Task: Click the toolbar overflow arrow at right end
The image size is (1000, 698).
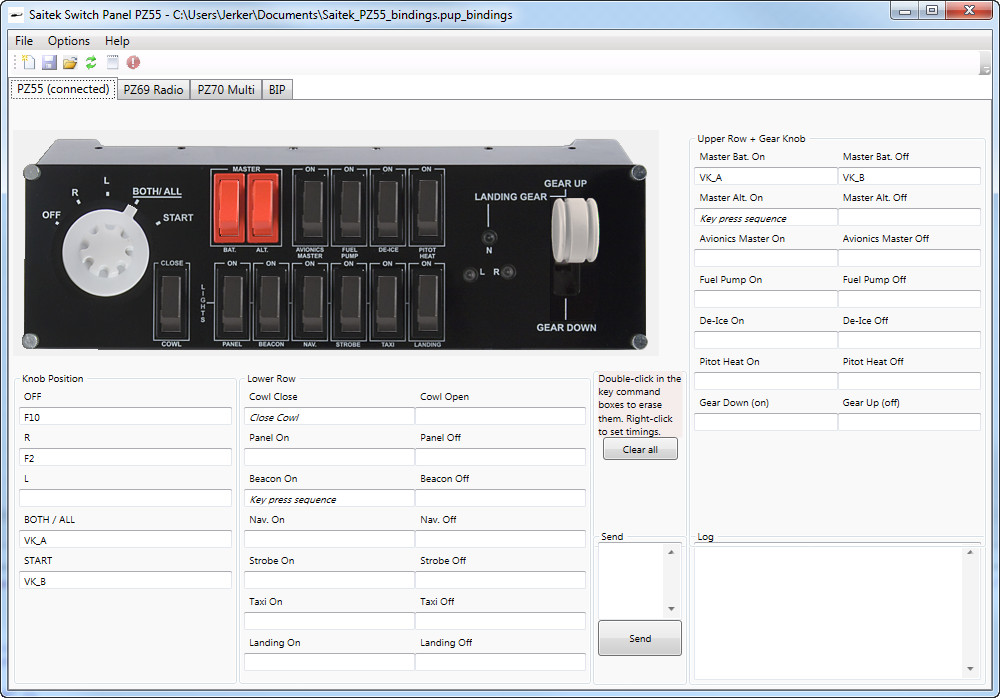Action: [x=985, y=64]
